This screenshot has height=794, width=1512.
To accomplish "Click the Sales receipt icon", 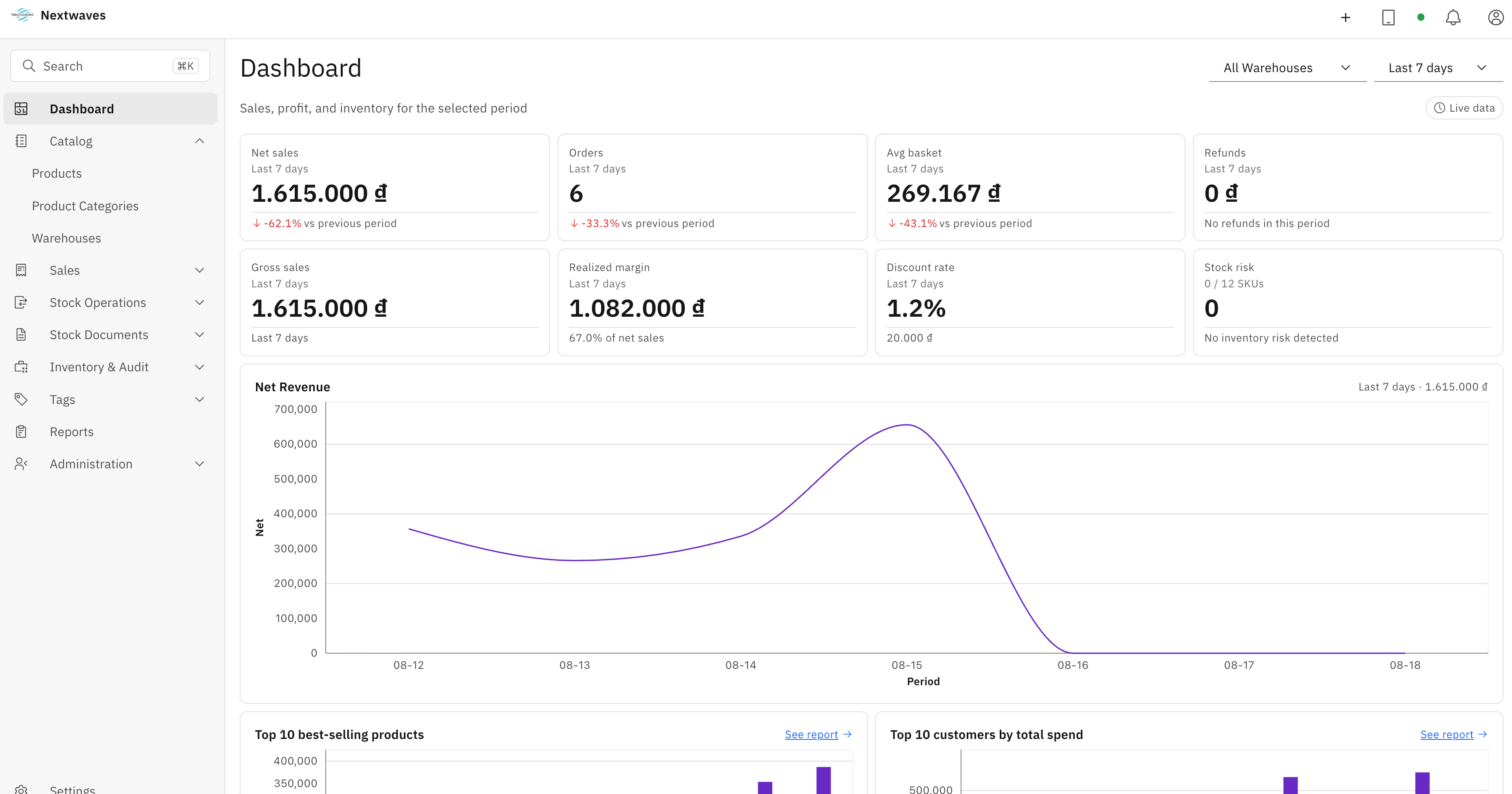I will pyautogui.click(x=21, y=270).
